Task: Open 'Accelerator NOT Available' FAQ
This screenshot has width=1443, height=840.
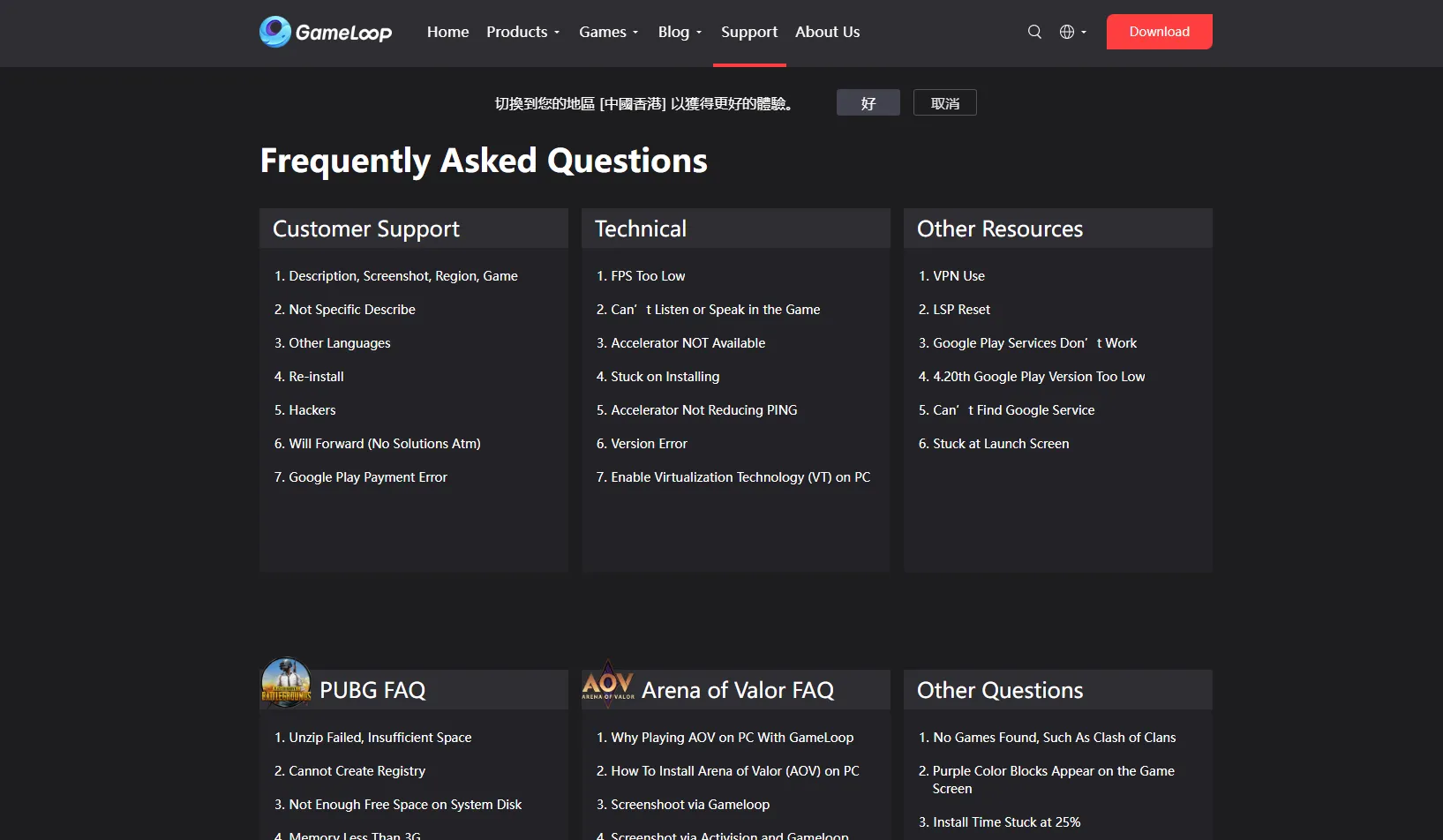Action: point(681,343)
